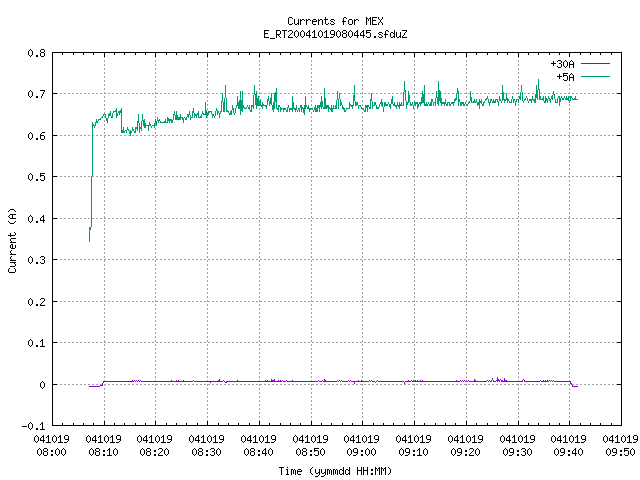Viewport: 640px width, 480px height.
Task: Click the chart title 'Currents for MEX'
Action: point(335,21)
